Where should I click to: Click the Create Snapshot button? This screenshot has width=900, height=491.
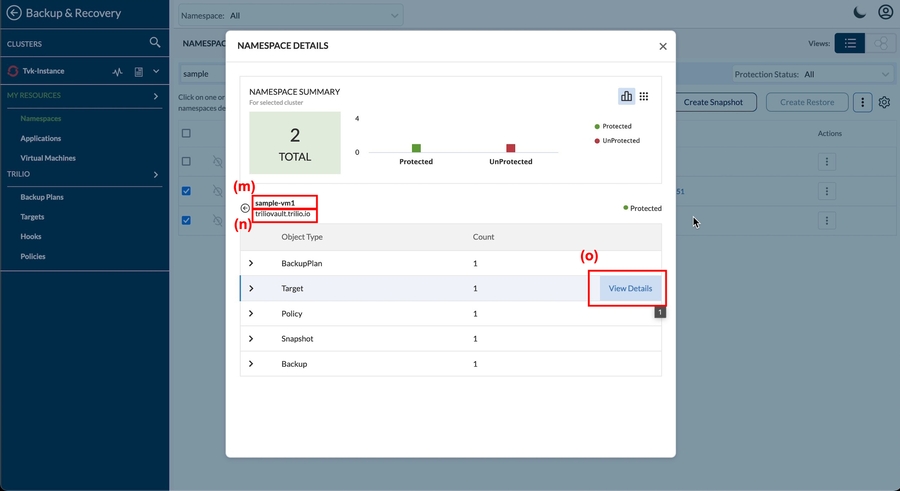[x=713, y=102]
